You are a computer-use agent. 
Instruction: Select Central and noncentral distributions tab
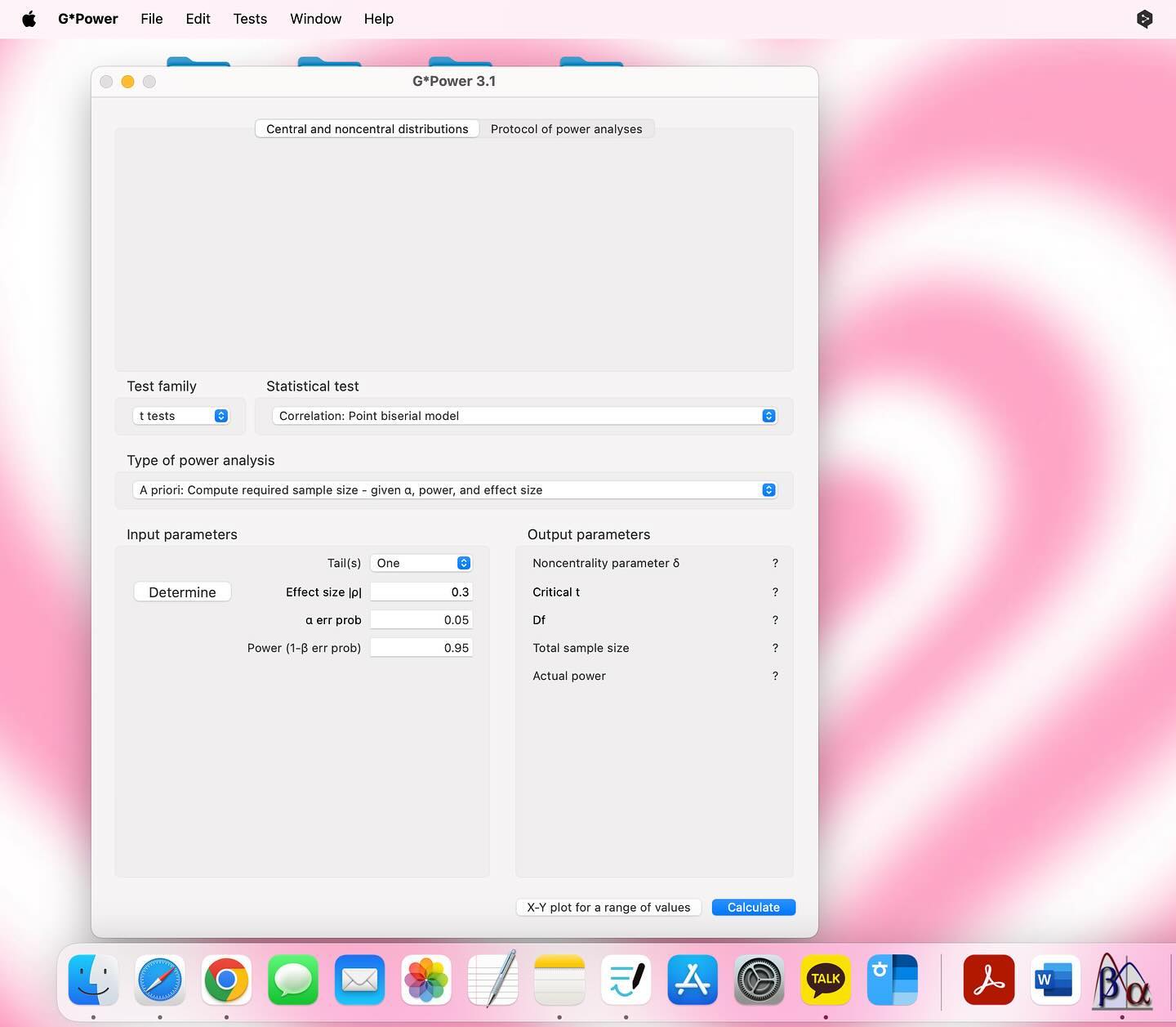[x=367, y=129]
